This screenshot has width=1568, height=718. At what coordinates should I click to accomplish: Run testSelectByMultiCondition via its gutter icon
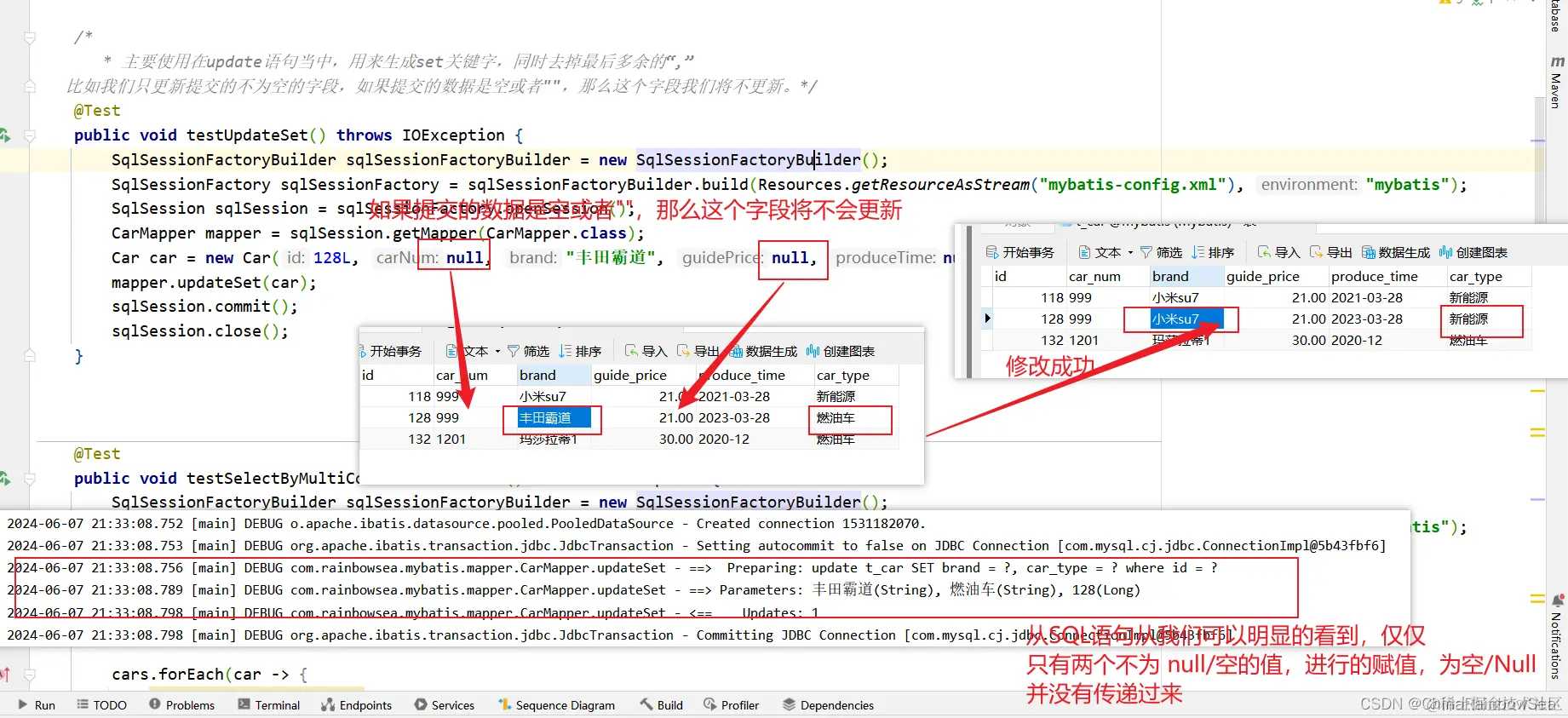[5, 479]
